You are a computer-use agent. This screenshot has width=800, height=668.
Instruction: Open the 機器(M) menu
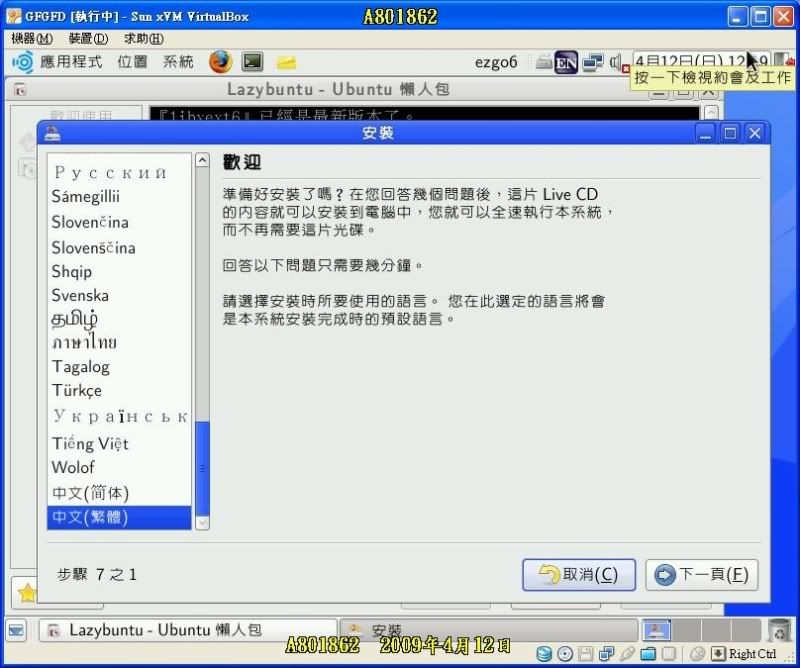coord(32,38)
